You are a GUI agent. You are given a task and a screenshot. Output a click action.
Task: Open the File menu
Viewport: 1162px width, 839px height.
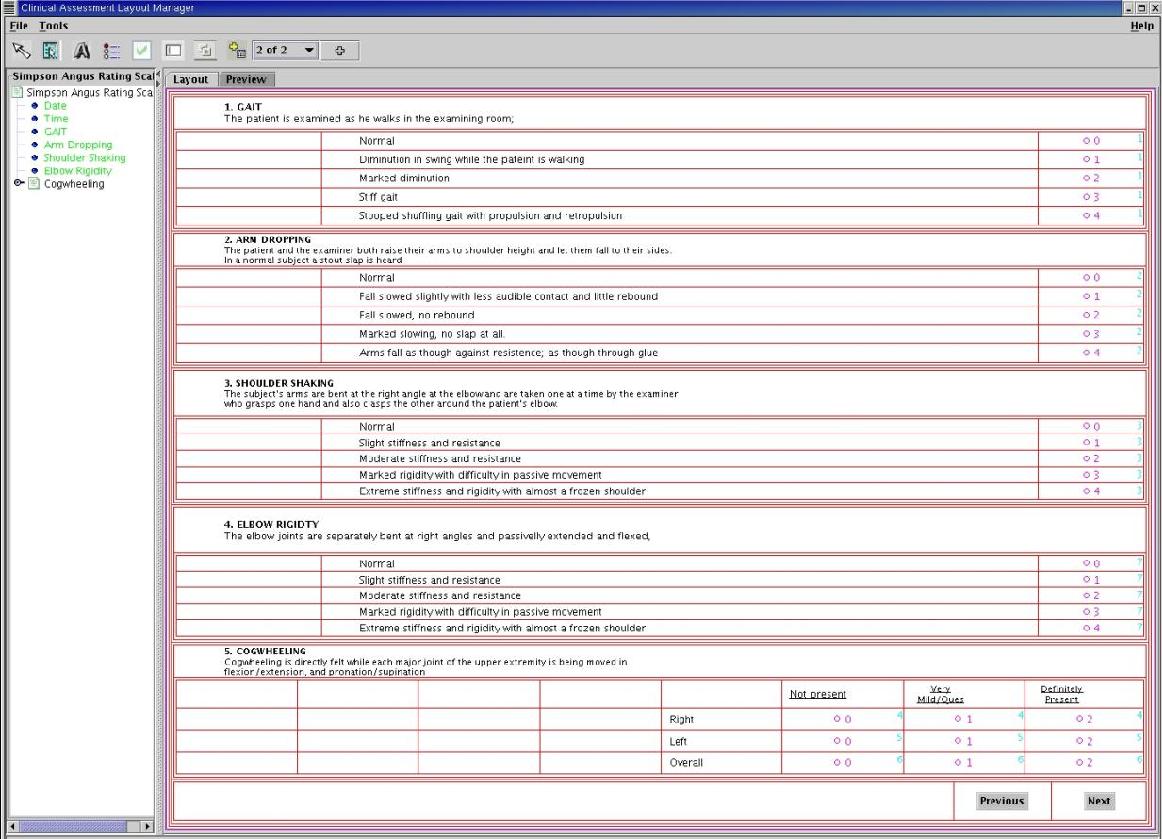18,25
